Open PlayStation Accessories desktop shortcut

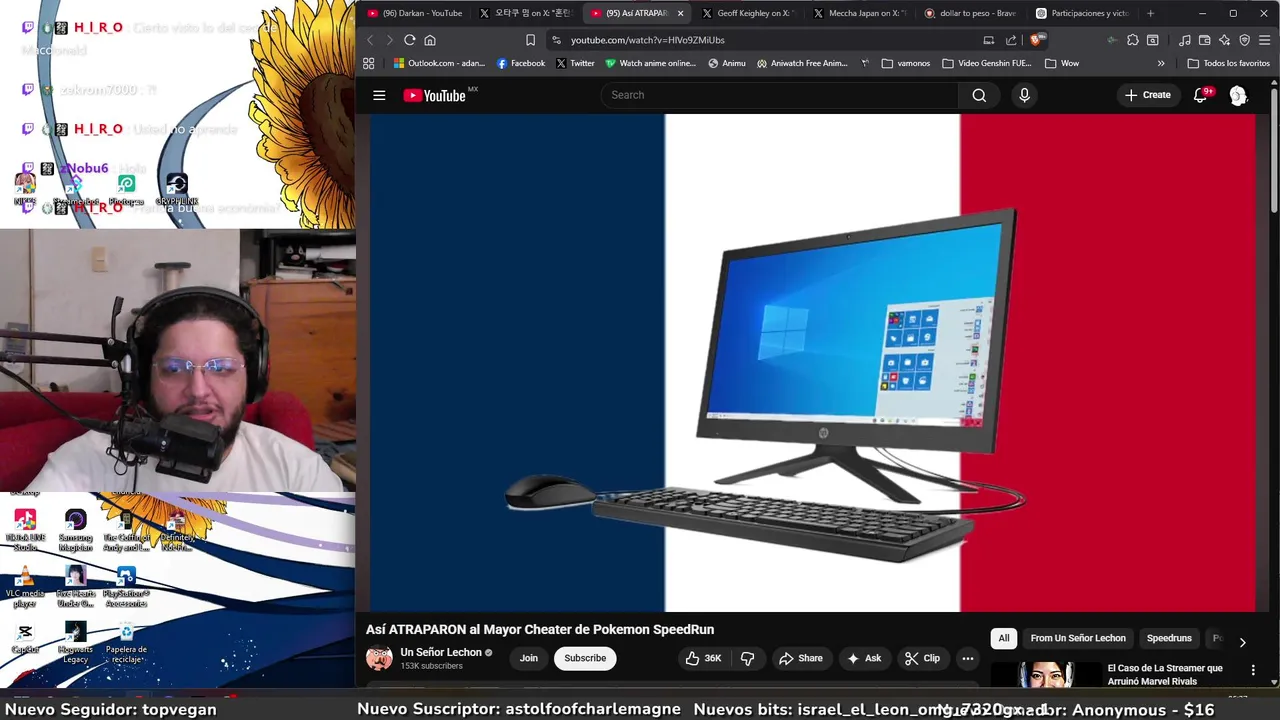point(126,587)
